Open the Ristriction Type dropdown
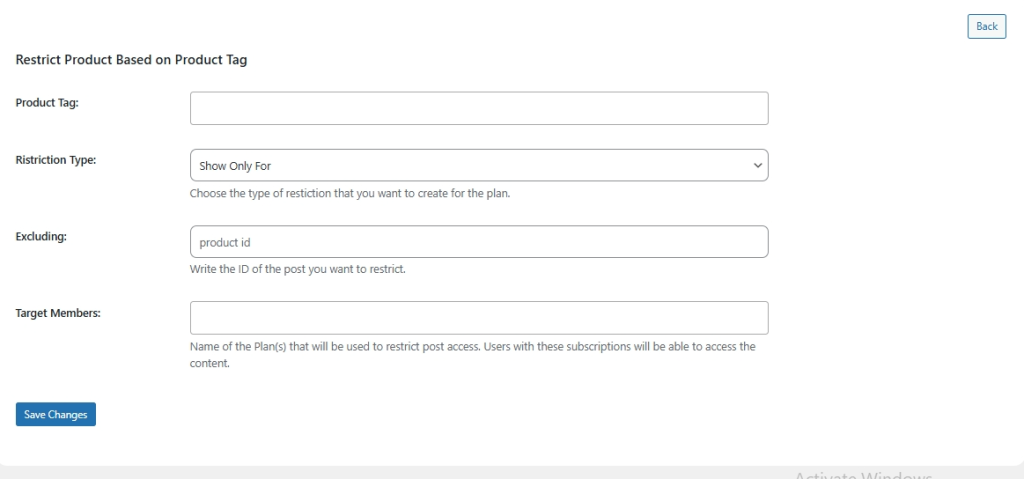This screenshot has width=1024, height=479. [479, 165]
